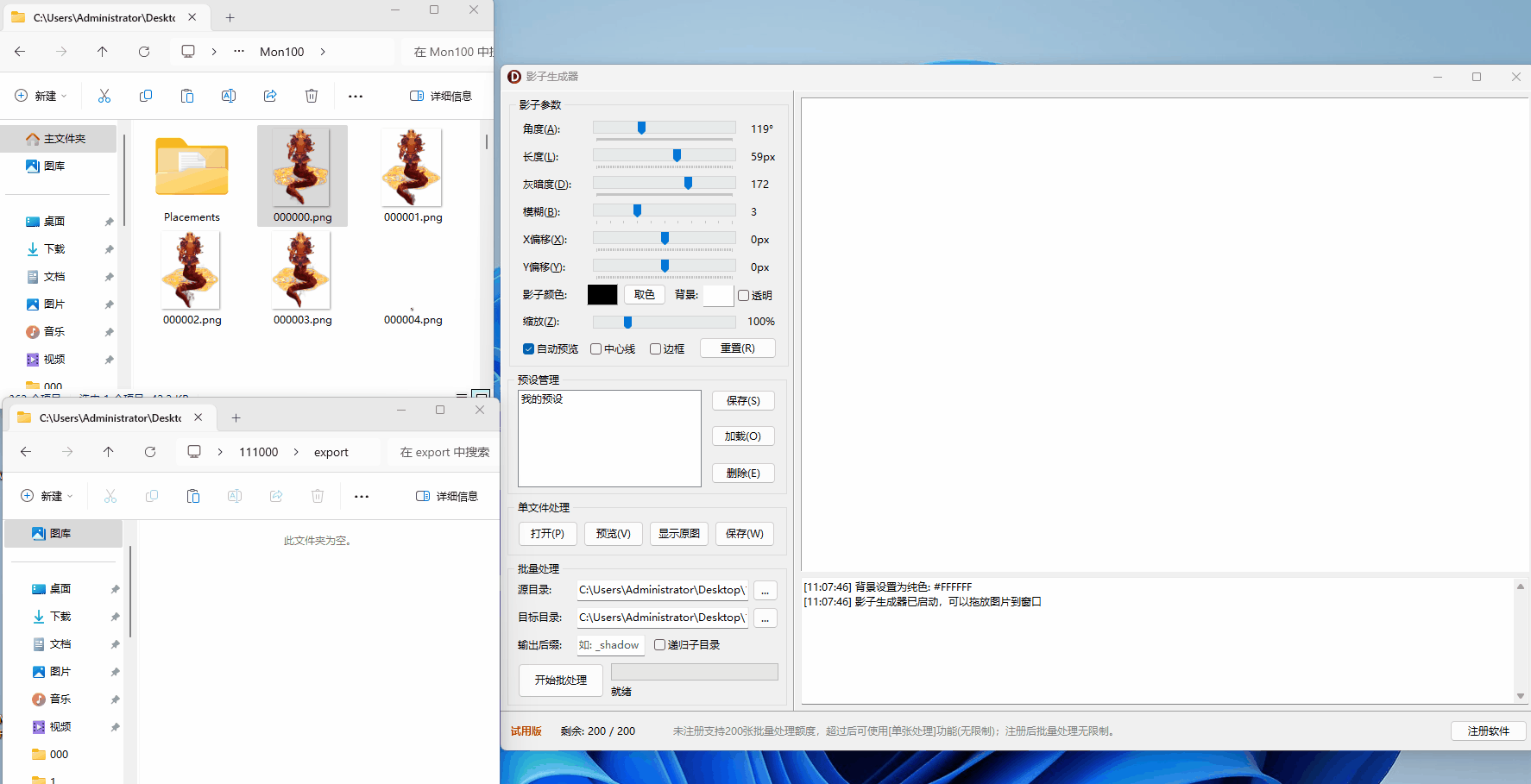The height and width of the screenshot is (784, 1531).
Task: Select the 我的预设 preset entry
Action: click(544, 399)
